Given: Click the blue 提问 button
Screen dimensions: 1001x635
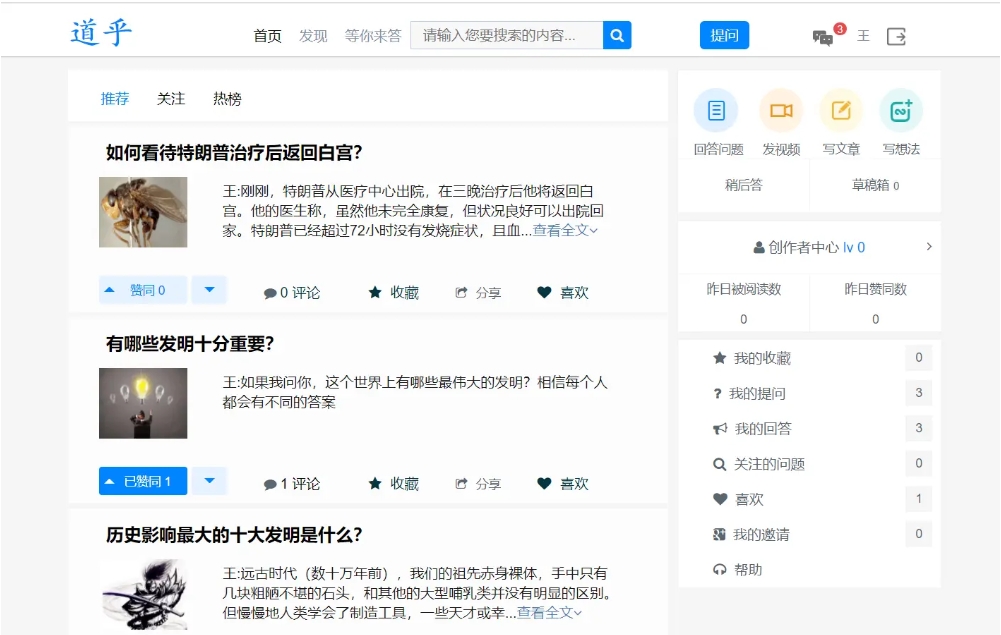Looking at the screenshot, I should [725, 35].
